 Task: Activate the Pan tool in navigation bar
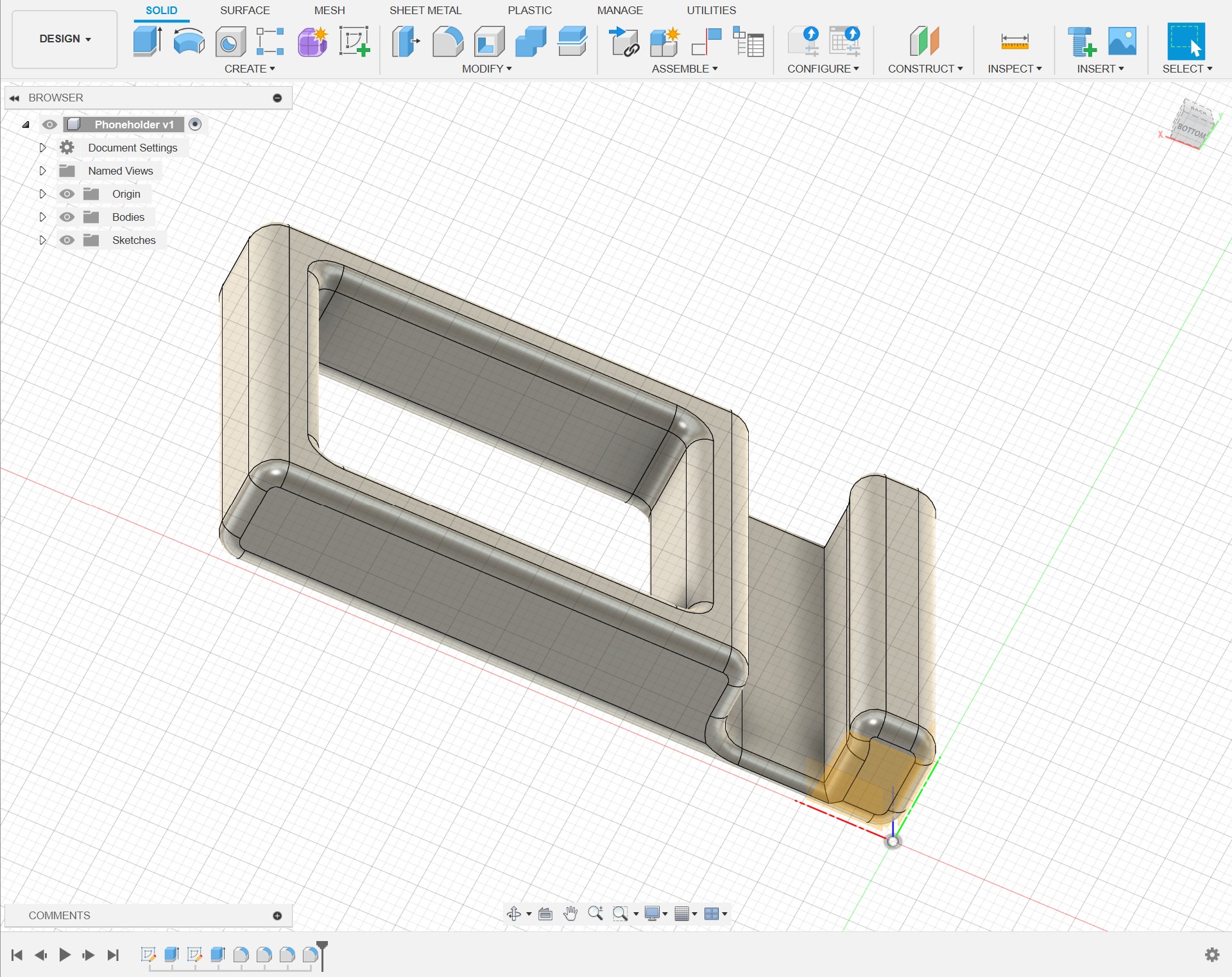pos(570,913)
